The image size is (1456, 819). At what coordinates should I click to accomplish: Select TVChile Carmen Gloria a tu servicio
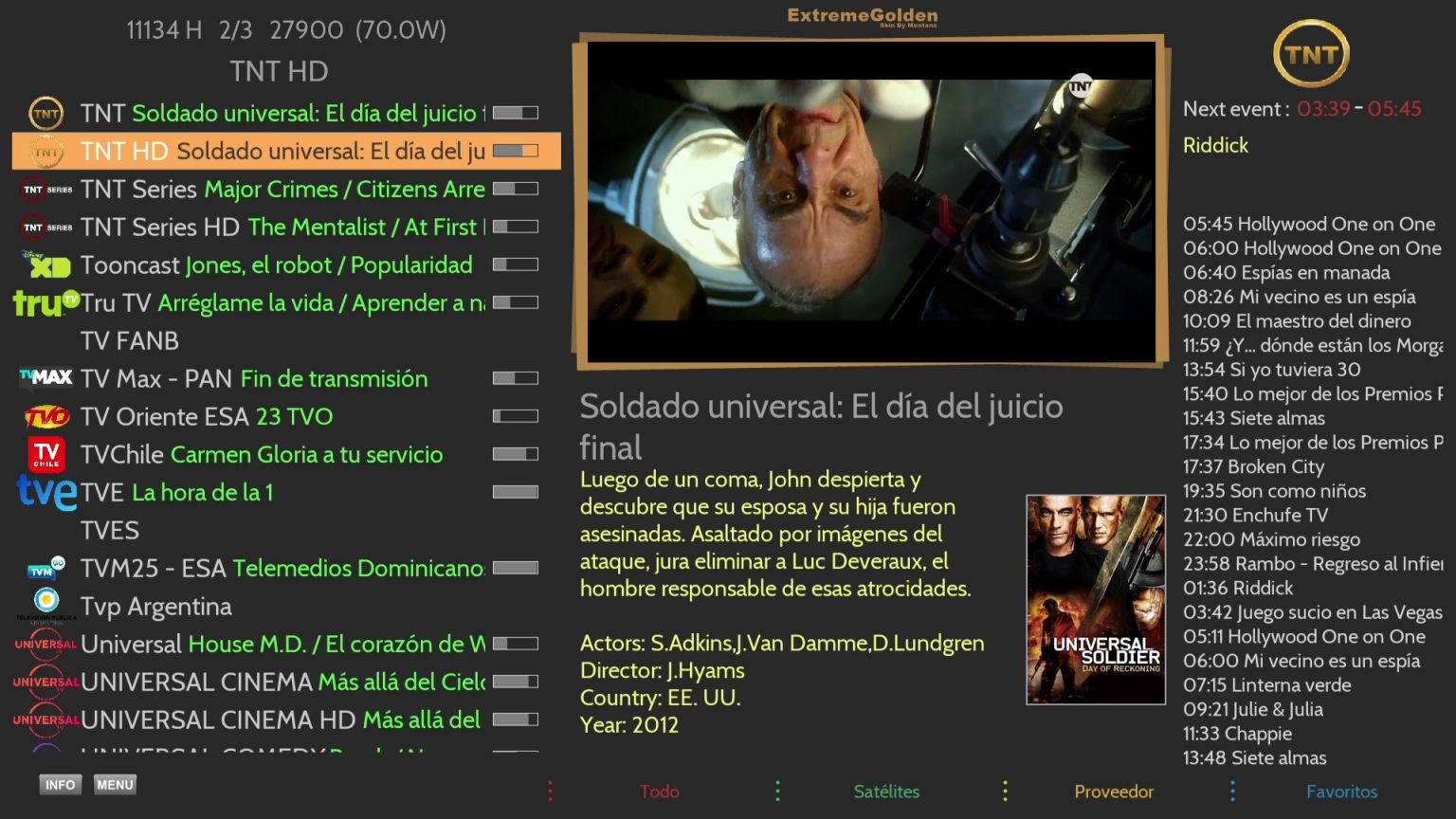(285, 455)
